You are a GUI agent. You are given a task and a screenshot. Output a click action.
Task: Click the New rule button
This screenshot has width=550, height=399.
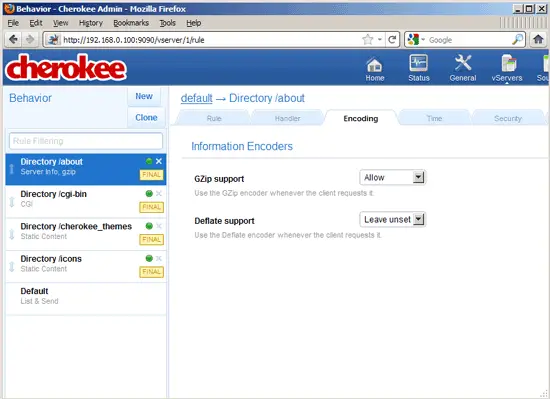tap(144, 96)
